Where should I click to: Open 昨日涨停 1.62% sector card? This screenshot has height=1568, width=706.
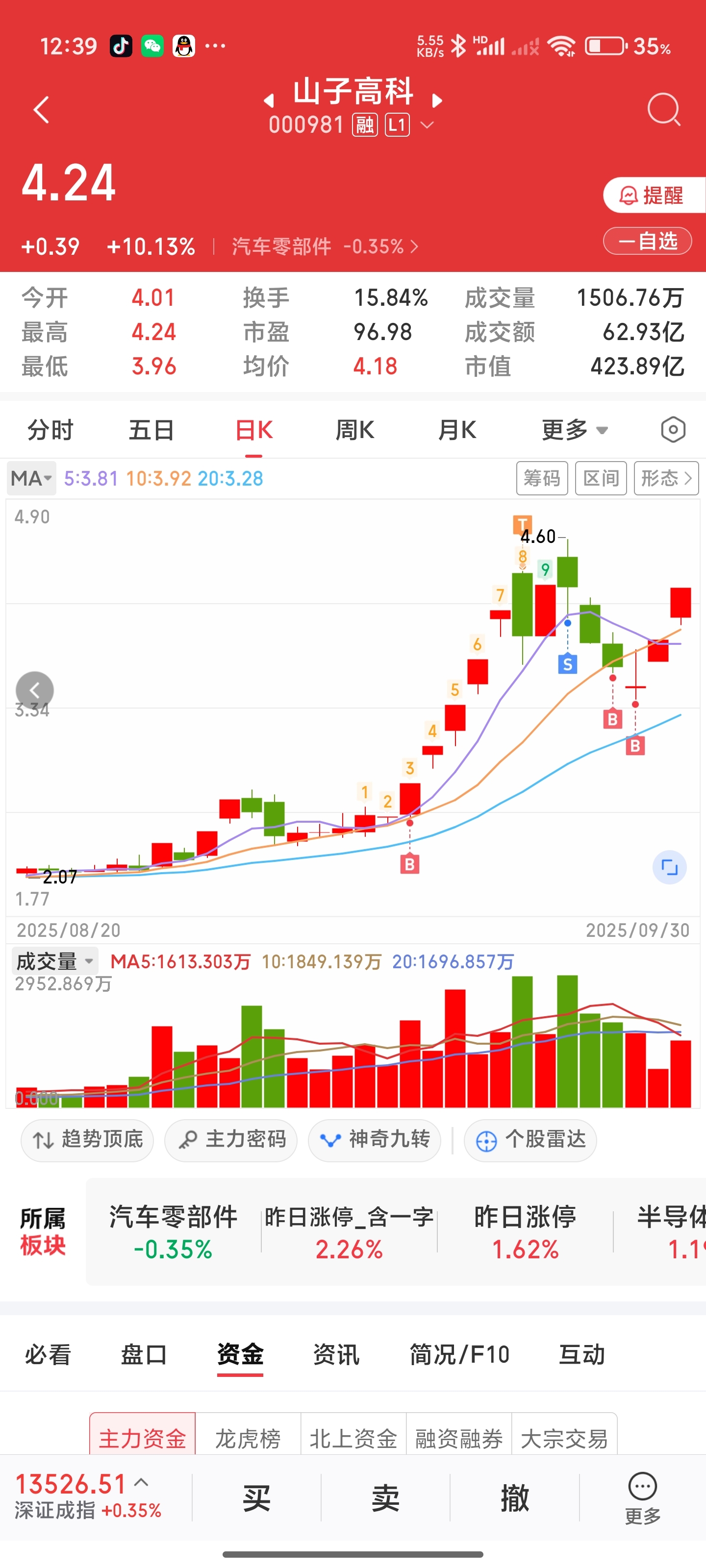(x=525, y=1232)
